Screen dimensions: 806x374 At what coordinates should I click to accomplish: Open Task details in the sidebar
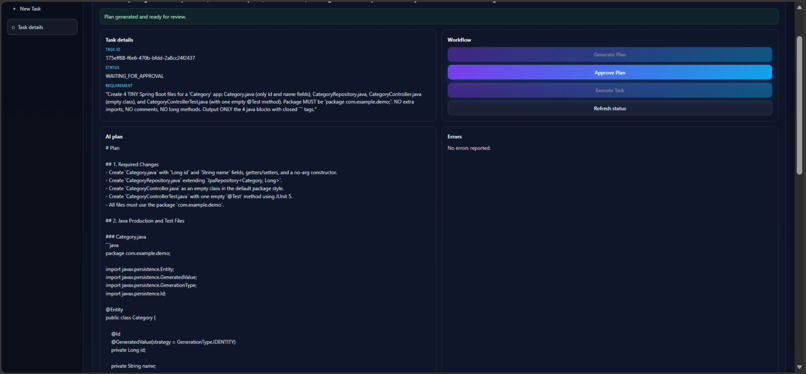click(42, 27)
